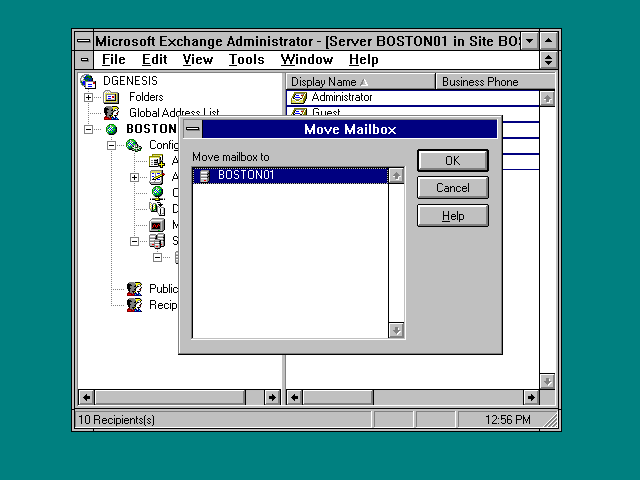
Task: Click the Addressing icon with plus expander
Action: 157,177
